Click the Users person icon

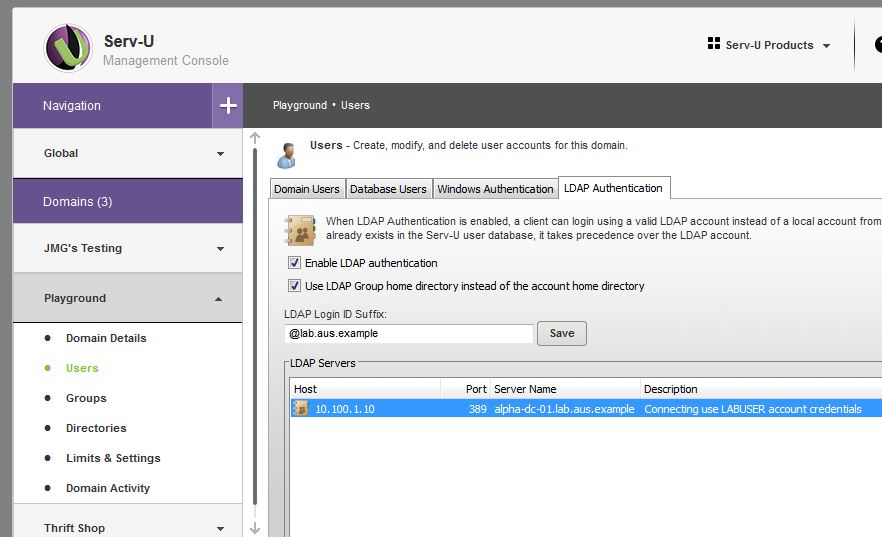click(x=287, y=156)
